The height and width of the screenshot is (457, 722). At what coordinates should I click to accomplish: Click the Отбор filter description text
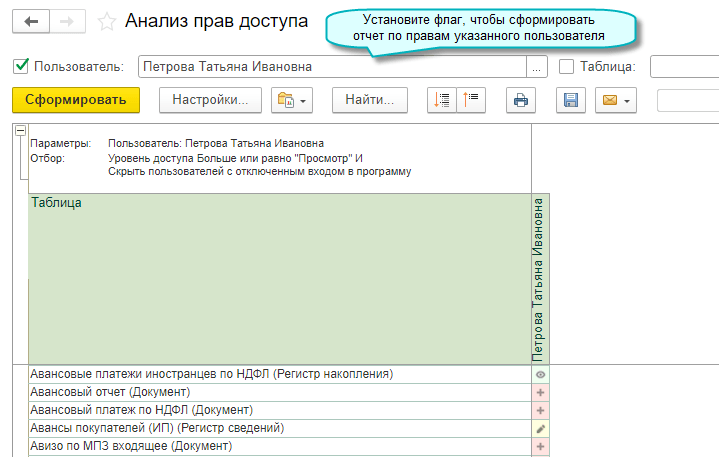coord(260,165)
